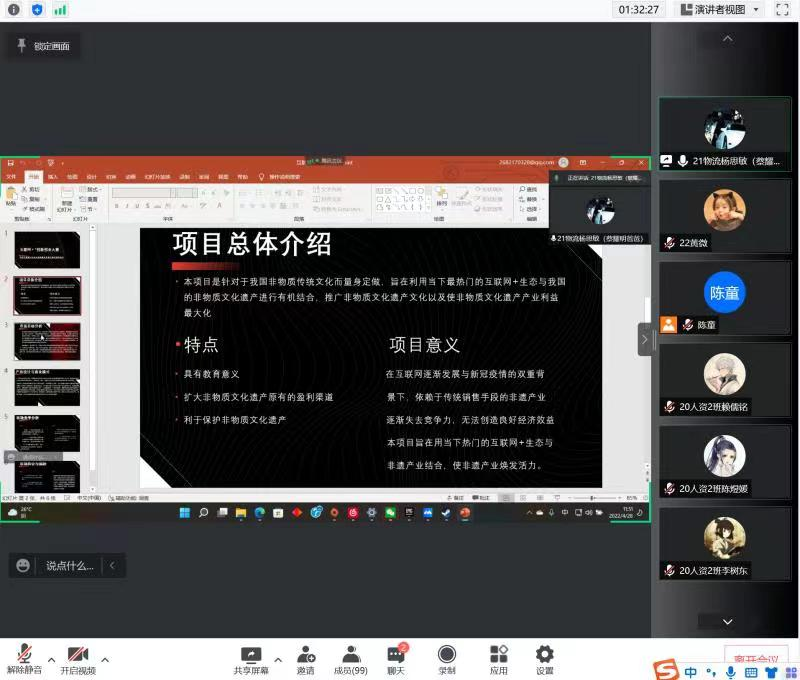Viewport: 800px width, 680px height.
Task: Click the Share Screen (共享屏幕) icon
Action: [x=251, y=656]
